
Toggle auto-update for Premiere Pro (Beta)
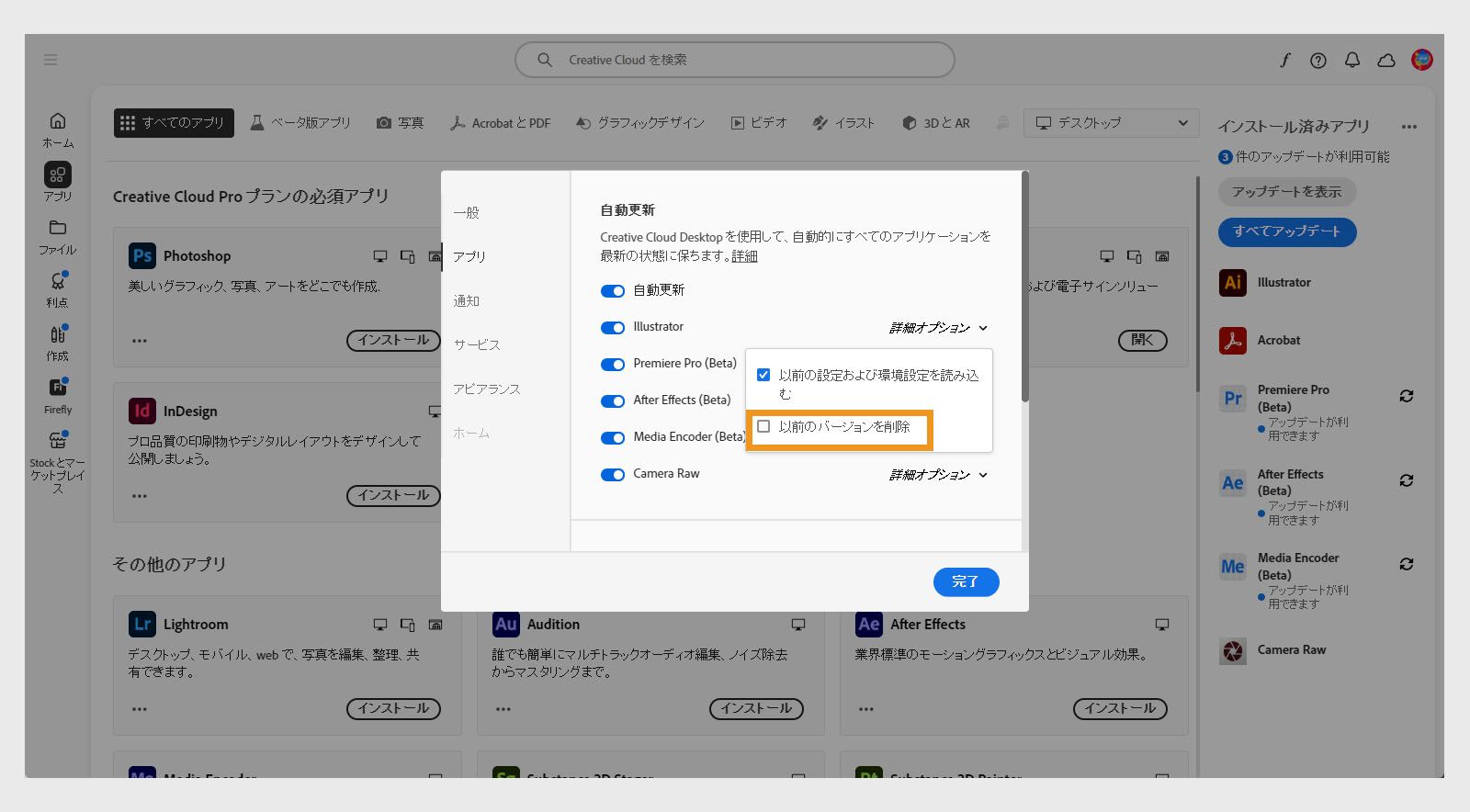point(613,365)
